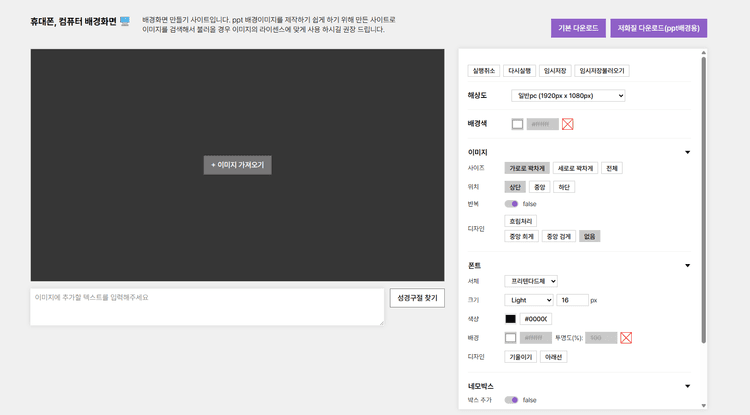Viewport: 750px width, 415px height.
Task: Toggle the 박스 추가 switch
Action: click(x=511, y=400)
